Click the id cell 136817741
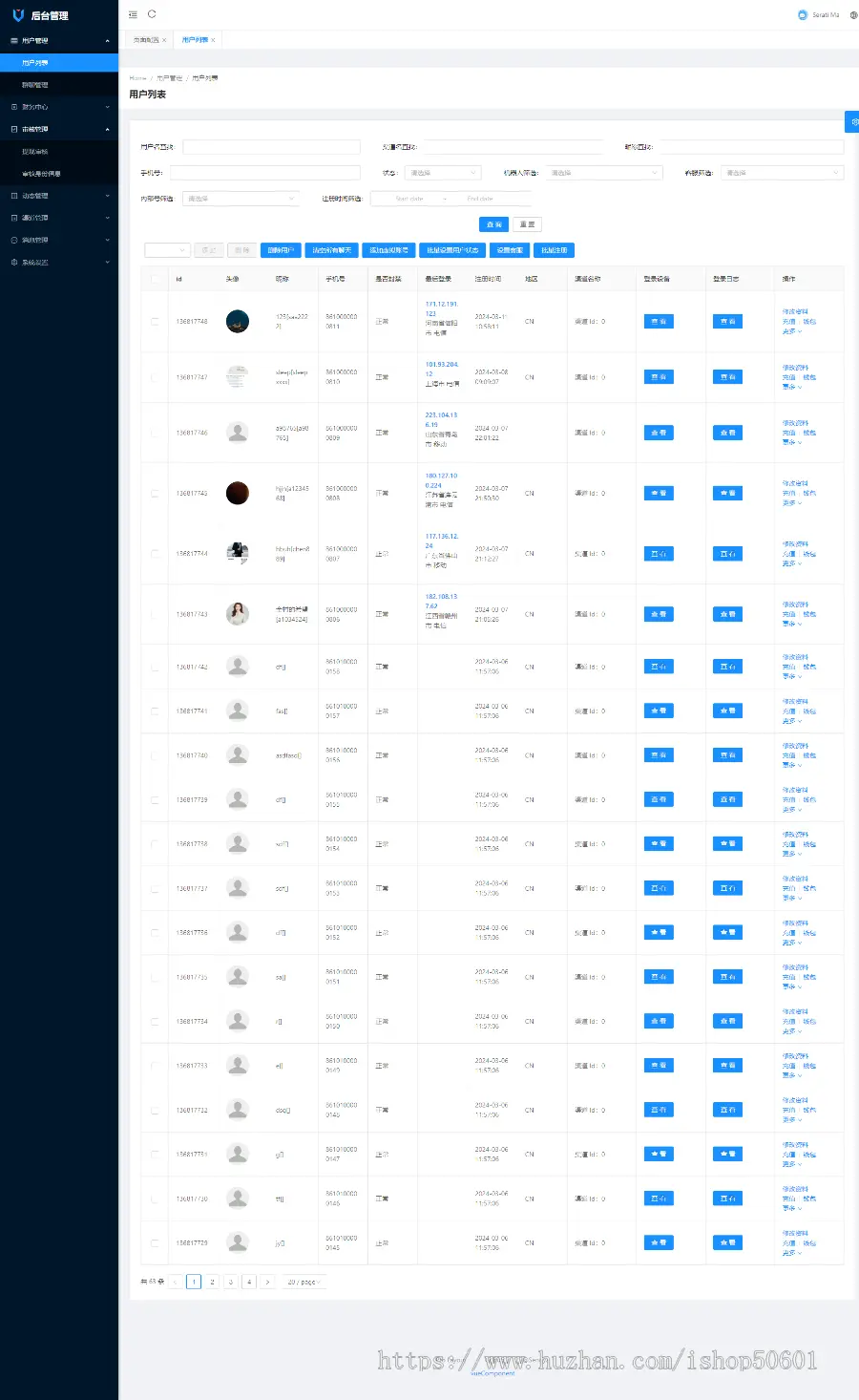 pyautogui.click(x=192, y=711)
